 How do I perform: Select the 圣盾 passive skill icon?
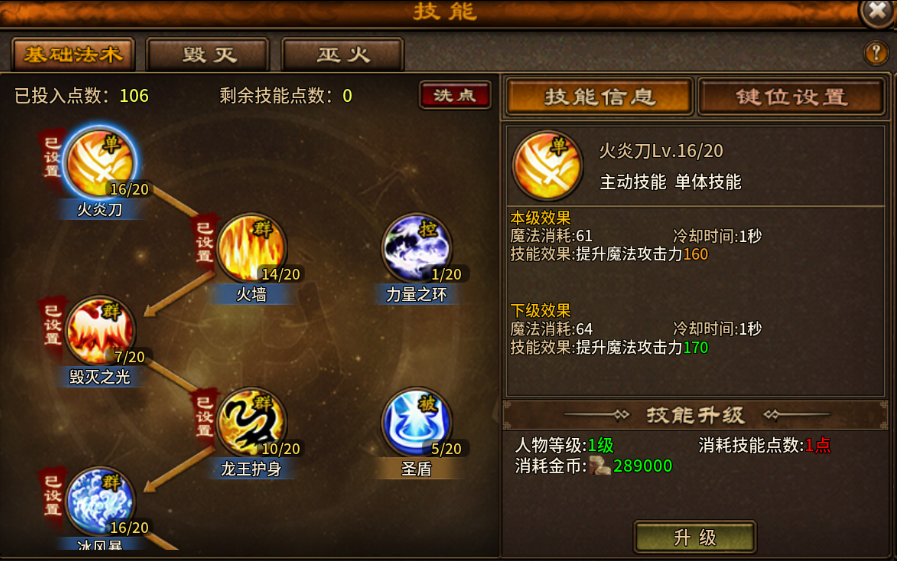pos(416,422)
